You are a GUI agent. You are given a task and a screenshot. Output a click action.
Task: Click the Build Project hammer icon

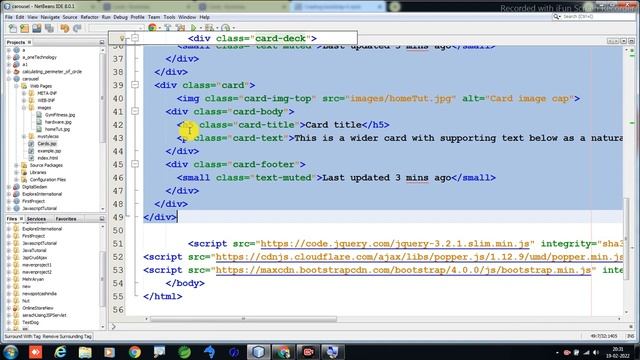point(167,27)
